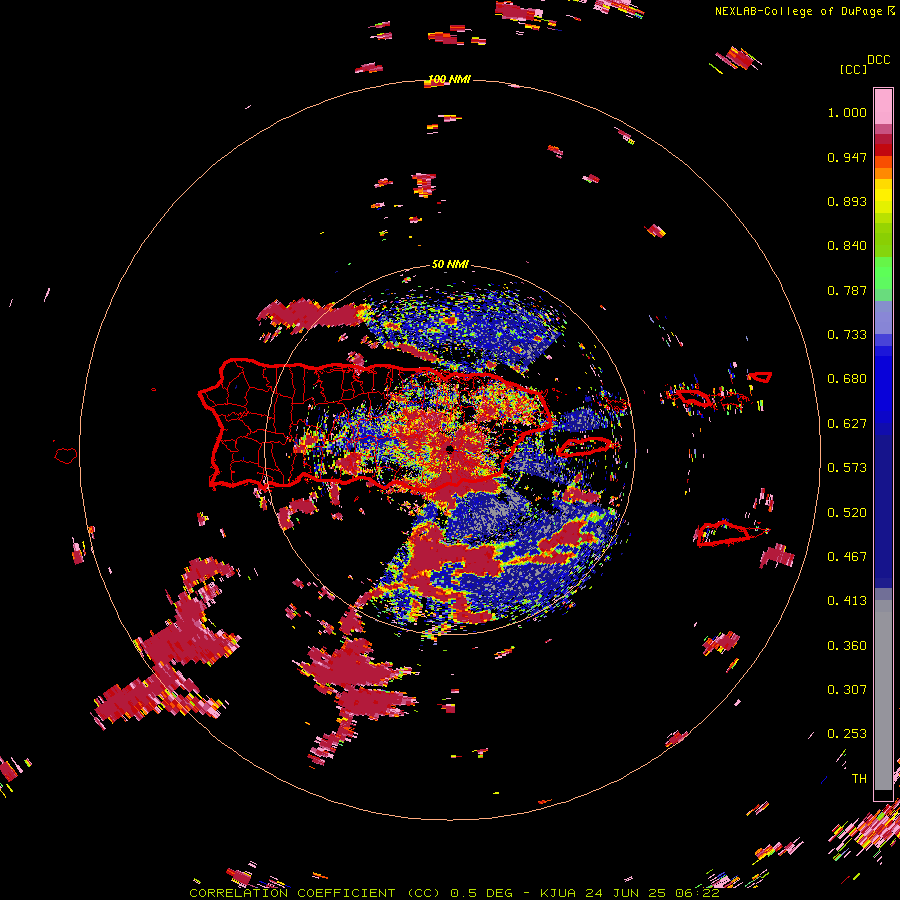Select the 1.000 scale value
The width and height of the screenshot is (900, 900).
tap(847, 112)
